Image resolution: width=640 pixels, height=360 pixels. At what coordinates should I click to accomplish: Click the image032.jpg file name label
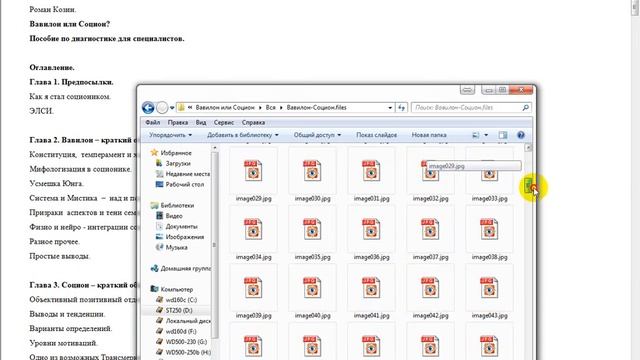(x=430, y=199)
